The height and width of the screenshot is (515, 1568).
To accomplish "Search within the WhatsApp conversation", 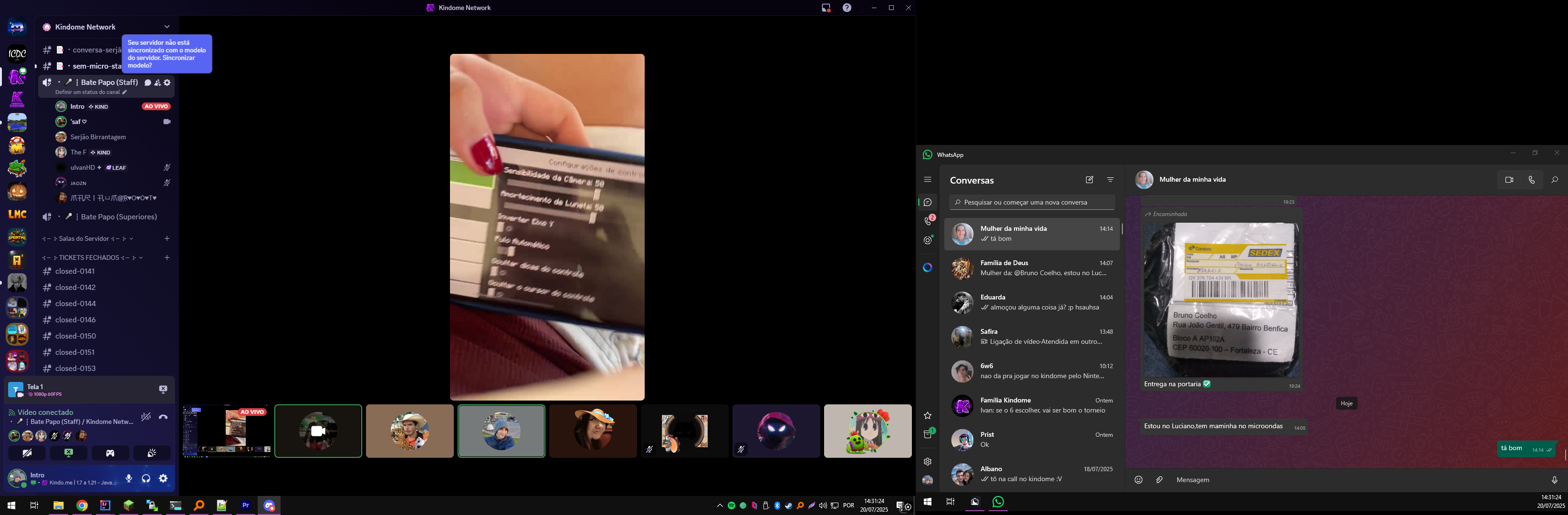I will click(1555, 180).
